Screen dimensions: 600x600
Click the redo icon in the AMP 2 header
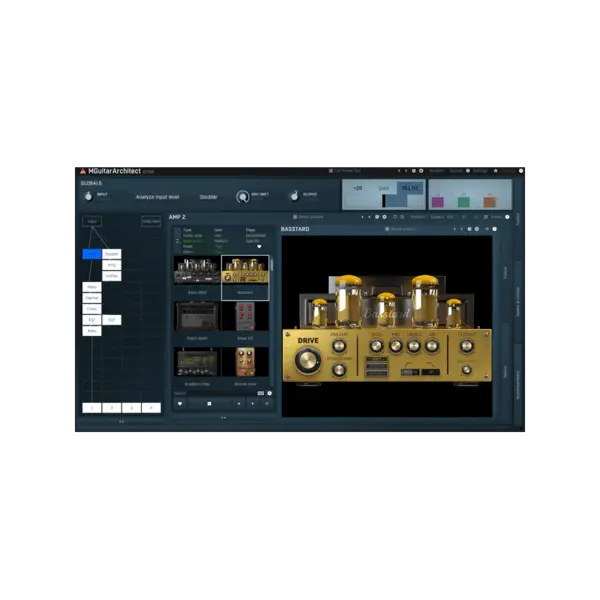point(402,217)
